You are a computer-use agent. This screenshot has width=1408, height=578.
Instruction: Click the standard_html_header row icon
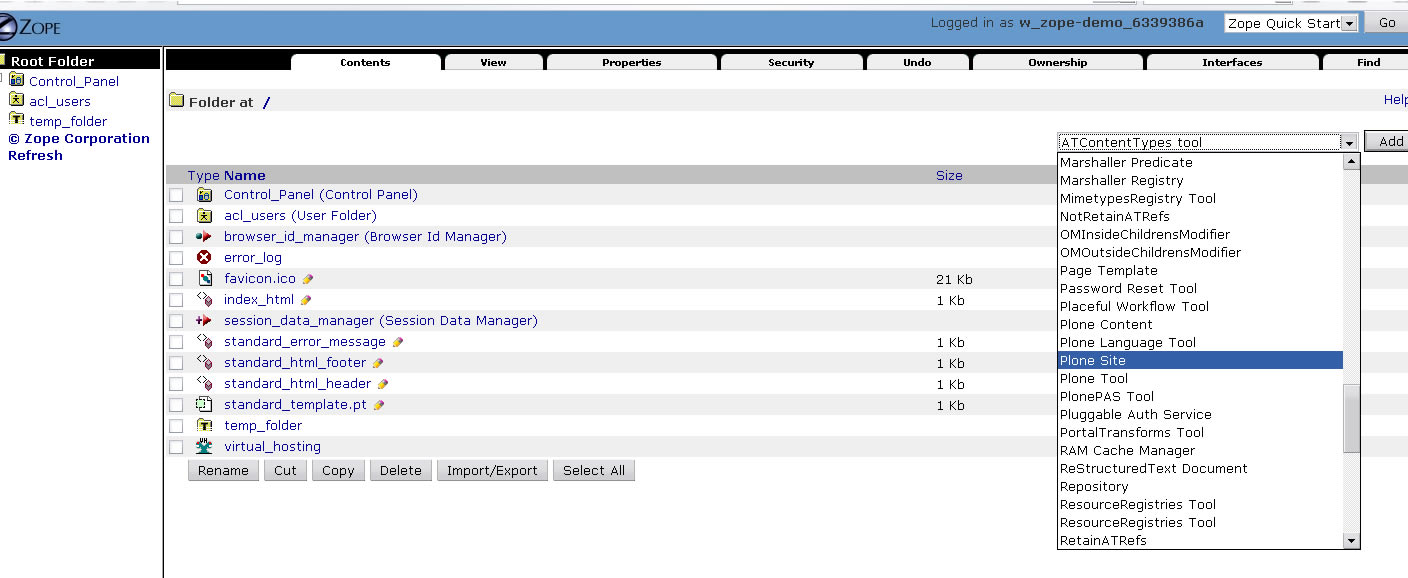pyautogui.click(x=205, y=384)
